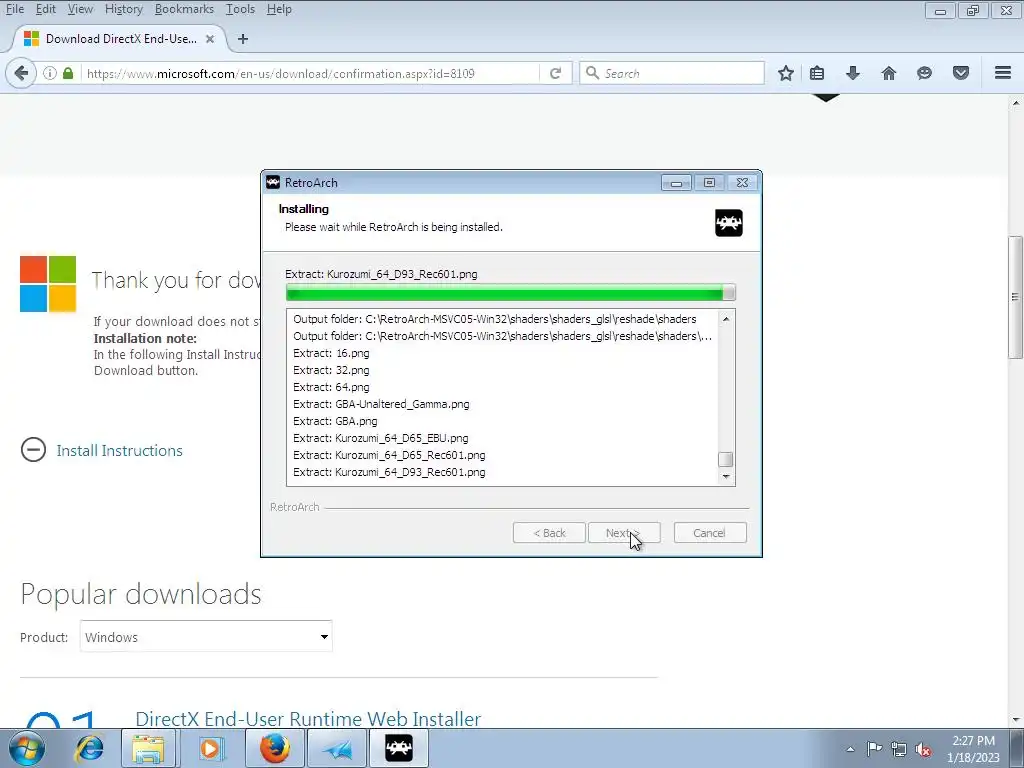
Task: Open the History menu
Action: point(123,9)
